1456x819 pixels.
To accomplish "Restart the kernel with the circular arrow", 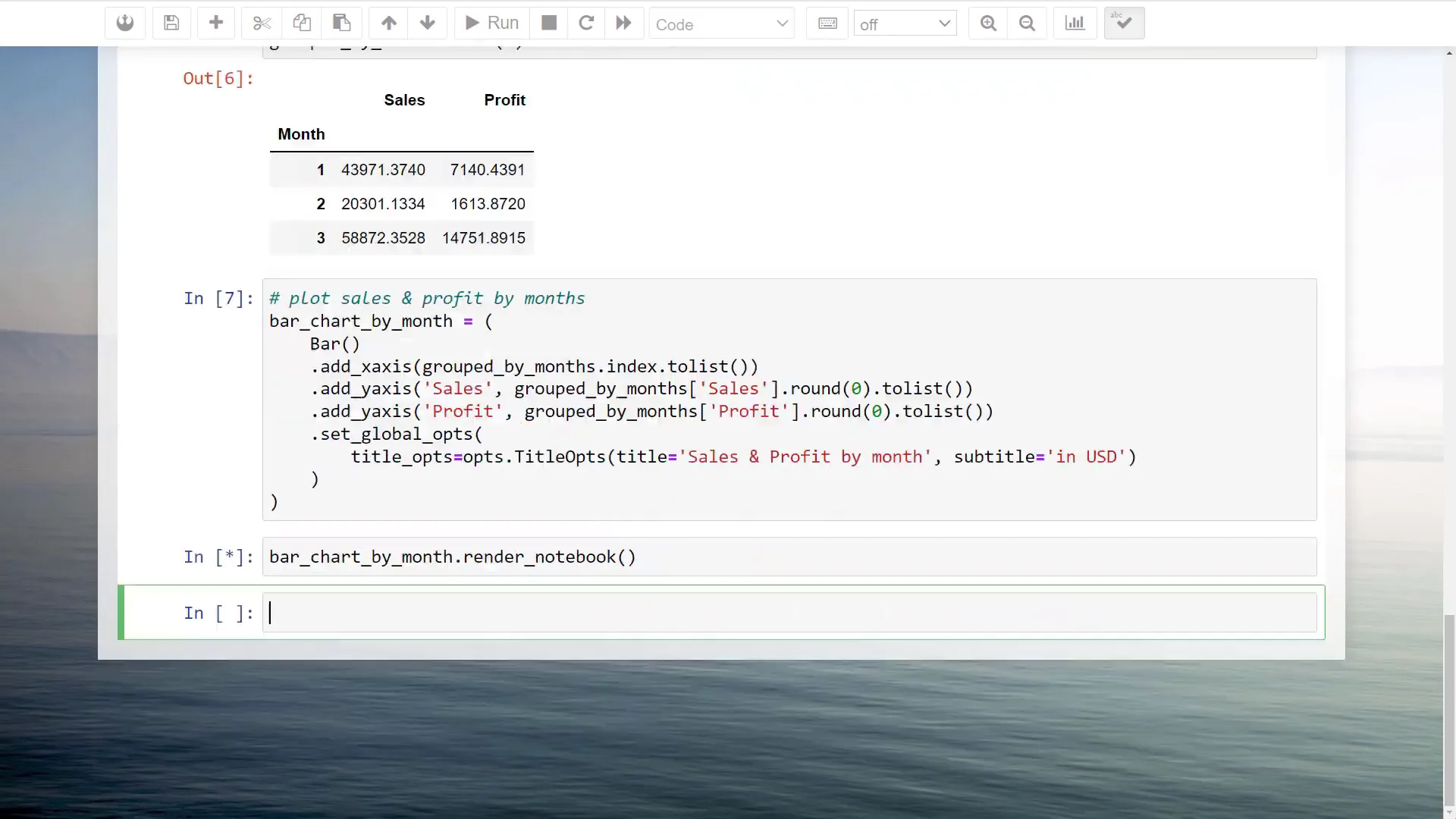I will [x=586, y=23].
